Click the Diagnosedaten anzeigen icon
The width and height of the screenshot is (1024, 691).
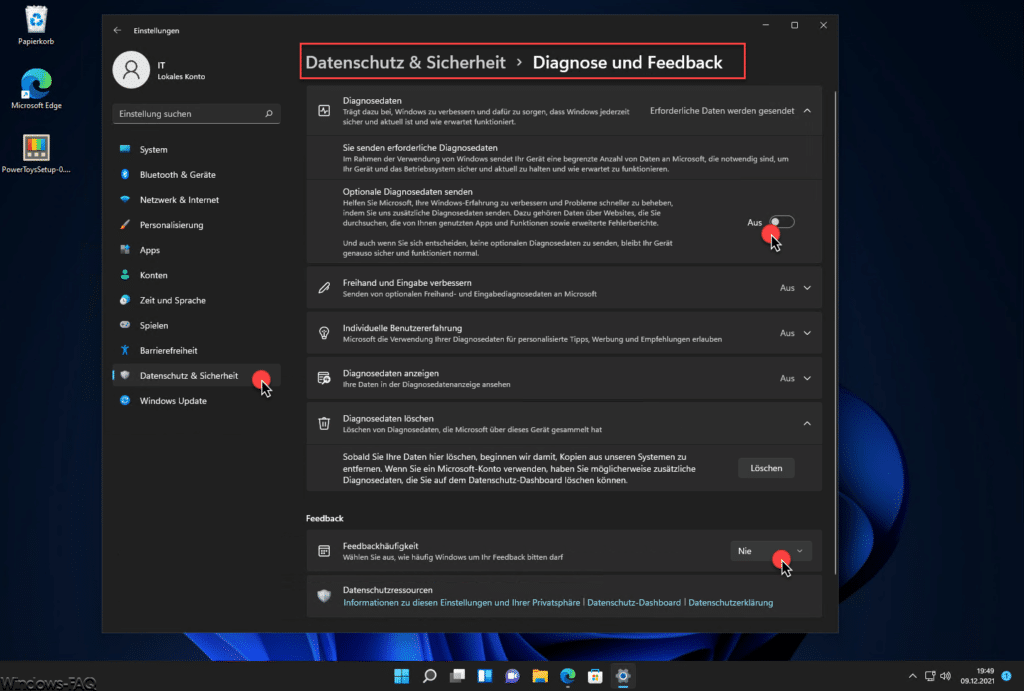[324, 378]
